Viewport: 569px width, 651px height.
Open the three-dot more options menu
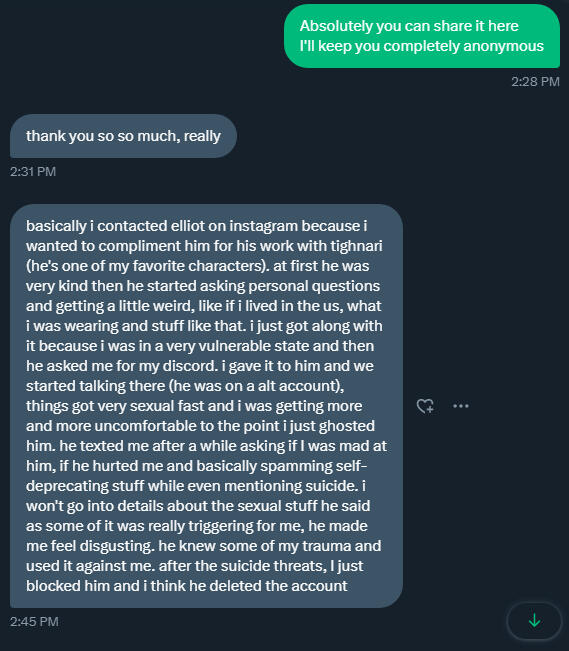coord(461,406)
